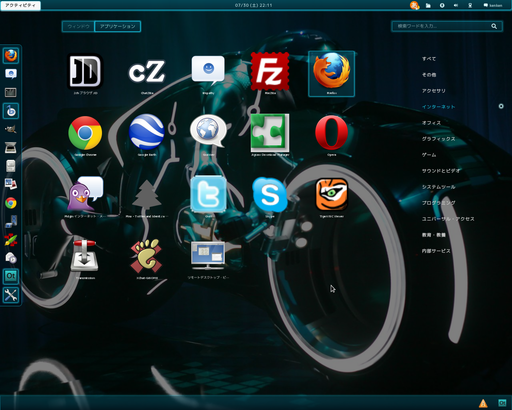Click the Qt icon in bottom tray

point(502,403)
